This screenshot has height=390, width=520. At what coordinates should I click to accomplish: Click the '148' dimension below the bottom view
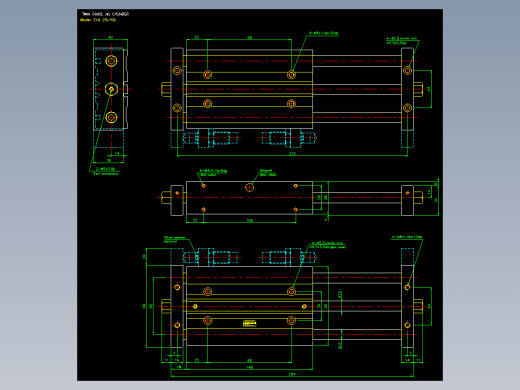pyautogui.click(x=249, y=367)
